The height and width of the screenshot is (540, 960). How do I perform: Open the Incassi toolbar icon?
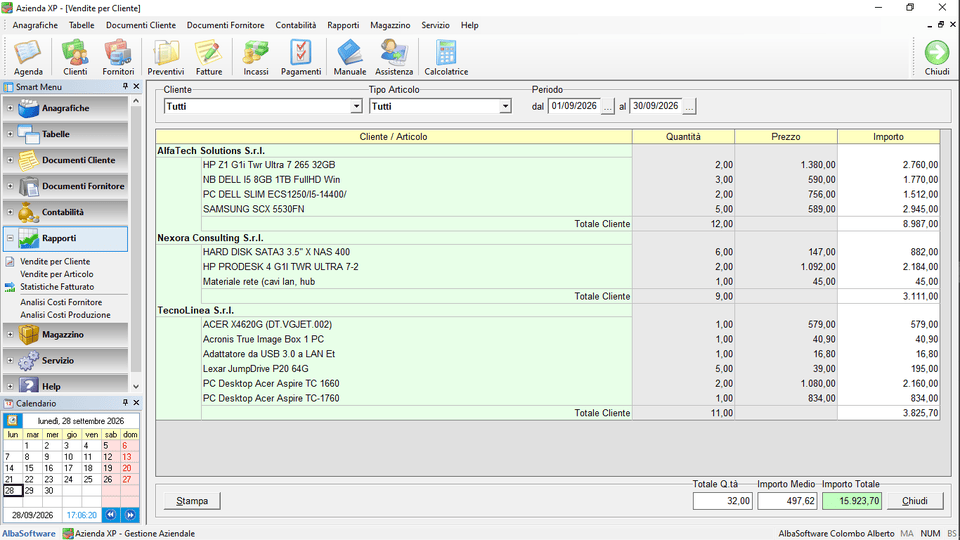[x=256, y=58]
